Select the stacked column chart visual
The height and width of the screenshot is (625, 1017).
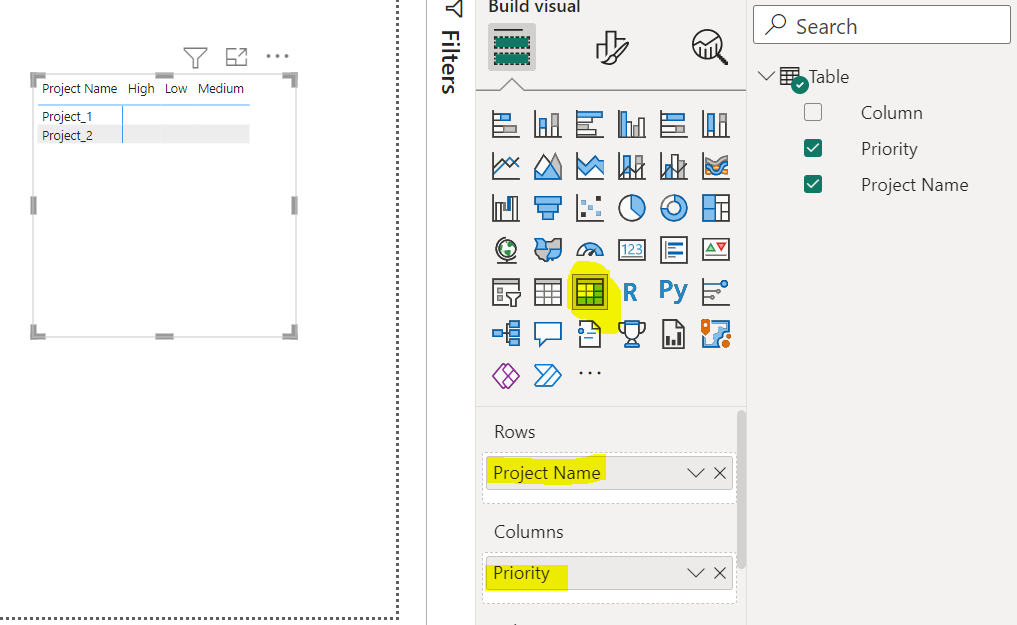pyautogui.click(x=547, y=124)
